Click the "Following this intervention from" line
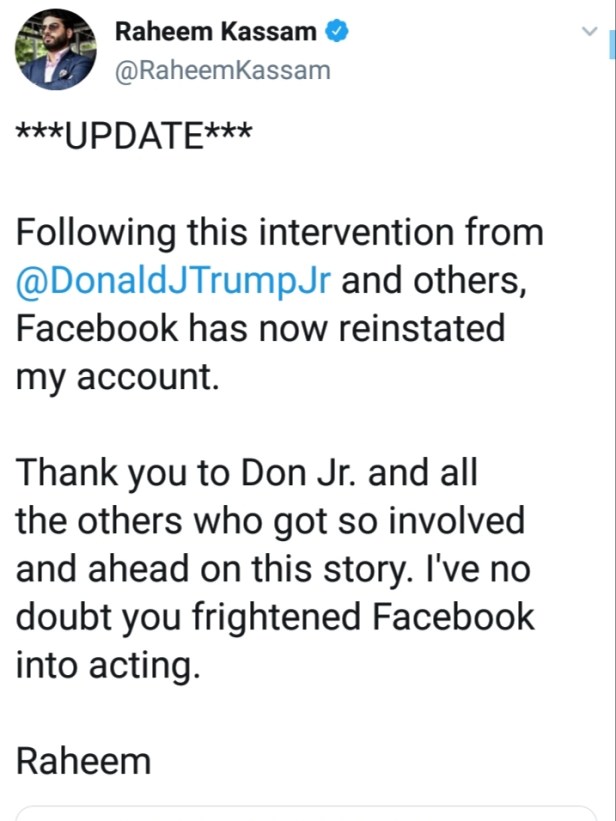 coord(279,234)
